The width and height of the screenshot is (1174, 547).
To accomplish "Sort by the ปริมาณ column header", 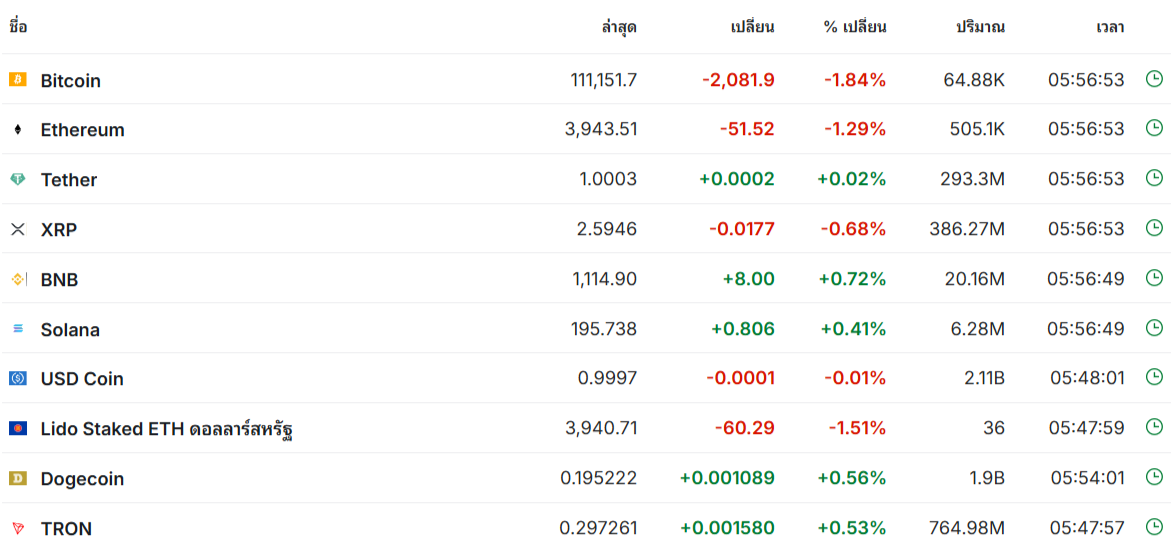I will pos(980,27).
